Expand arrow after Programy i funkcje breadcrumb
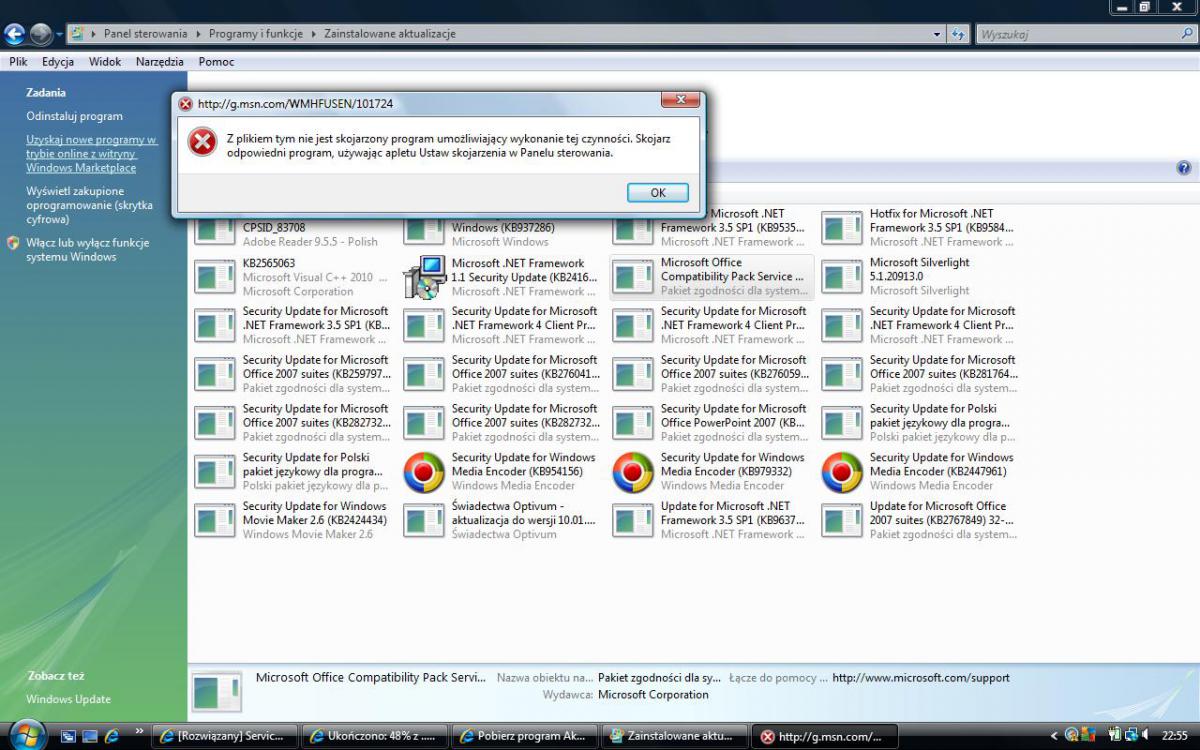This screenshot has height=750, width=1200. [x=316, y=34]
